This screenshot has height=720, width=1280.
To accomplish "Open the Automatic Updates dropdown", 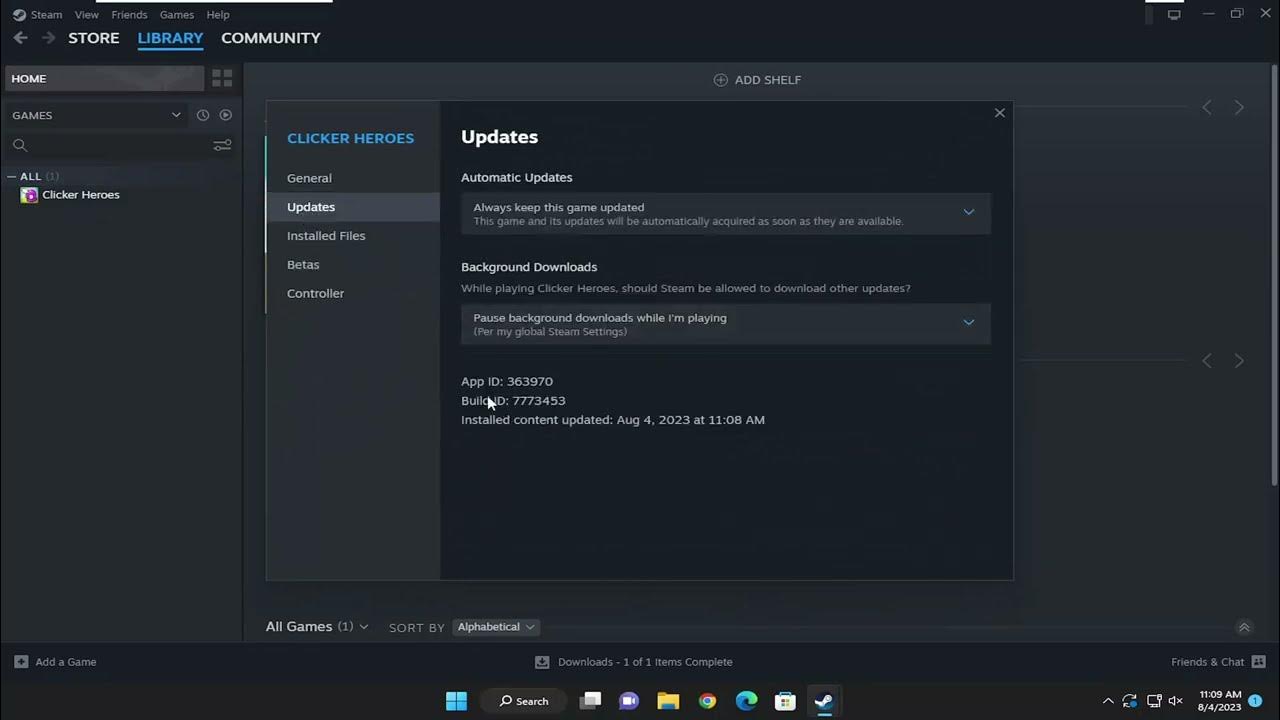I will pos(726,213).
